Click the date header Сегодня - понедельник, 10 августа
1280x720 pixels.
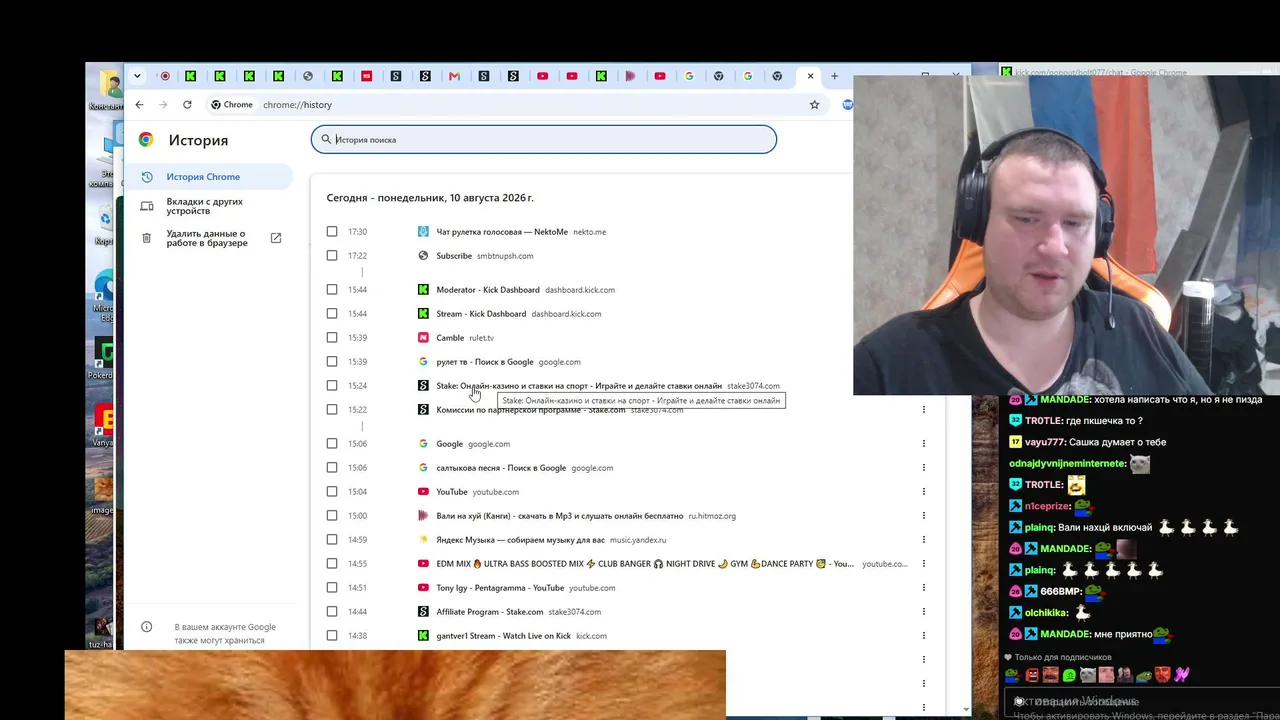(x=430, y=198)
